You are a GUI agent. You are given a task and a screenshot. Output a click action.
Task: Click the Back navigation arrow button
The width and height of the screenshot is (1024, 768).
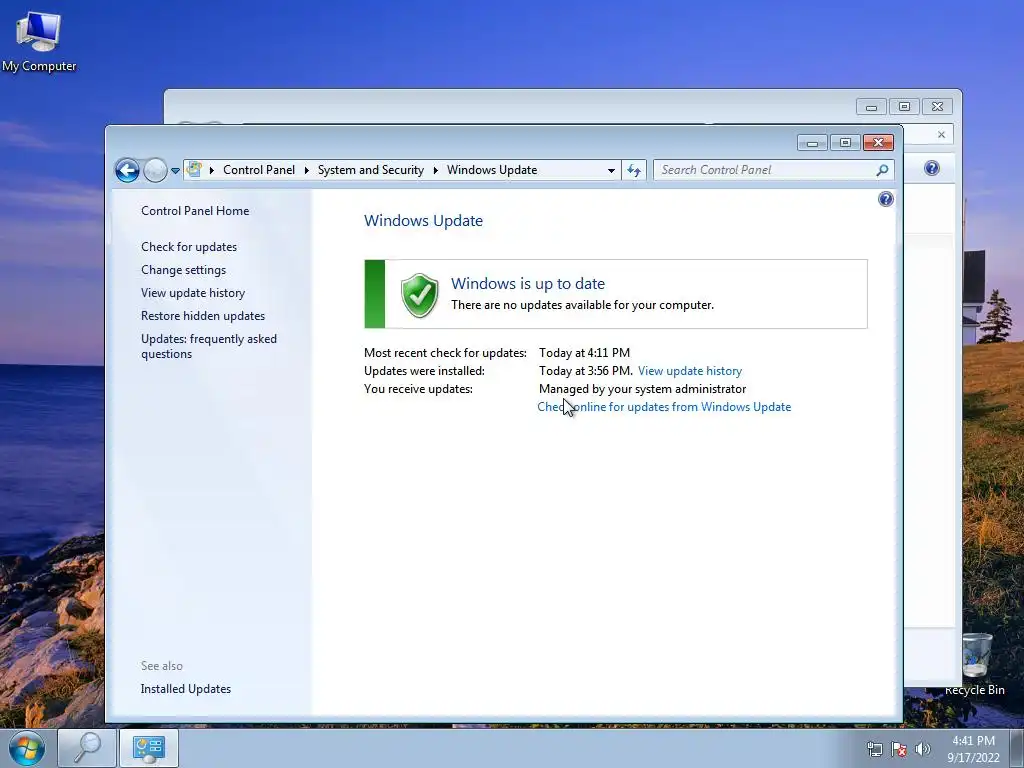[127, 170]
